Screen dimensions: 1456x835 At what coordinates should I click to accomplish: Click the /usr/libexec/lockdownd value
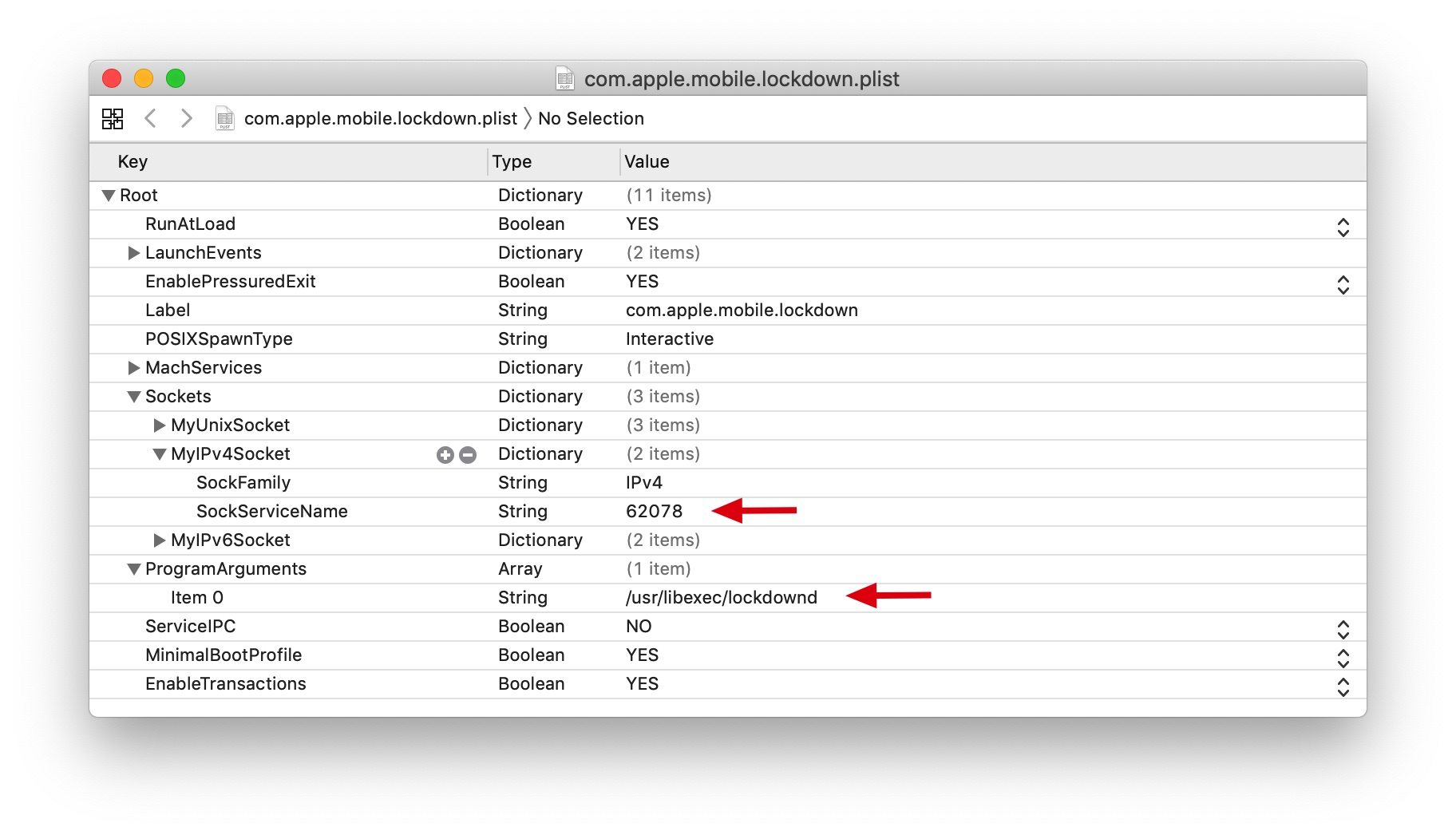[x=722, y=598]
